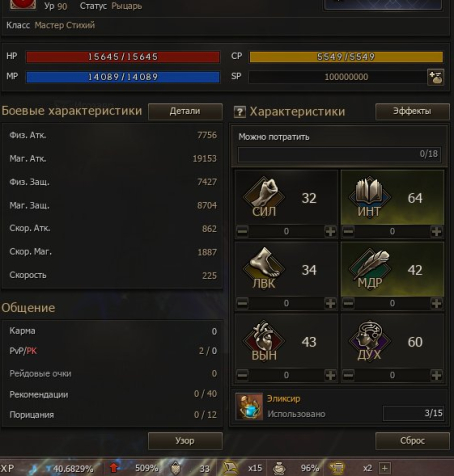Decrease ИНТ with the minus button
This screenshot has width=454, height=476.
pos(348,231)
